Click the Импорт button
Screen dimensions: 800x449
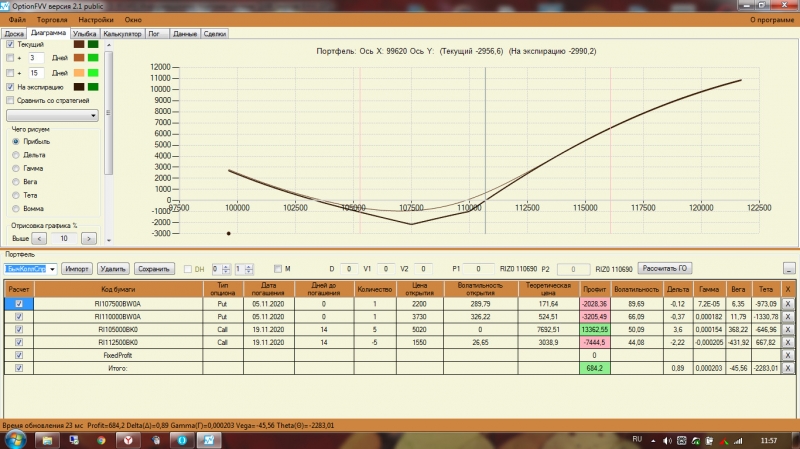pos(77,269)
